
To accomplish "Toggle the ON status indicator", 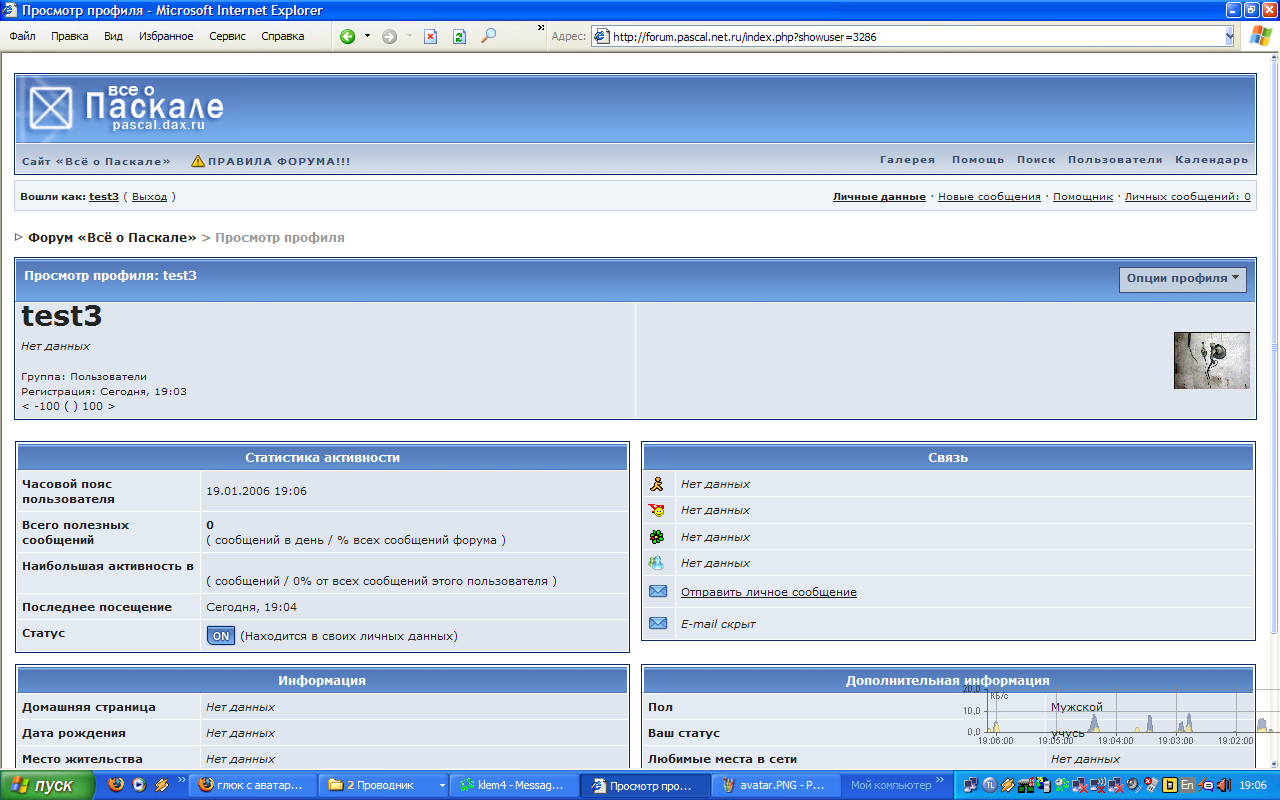I will pyautogui.click(x=220, y=636).
